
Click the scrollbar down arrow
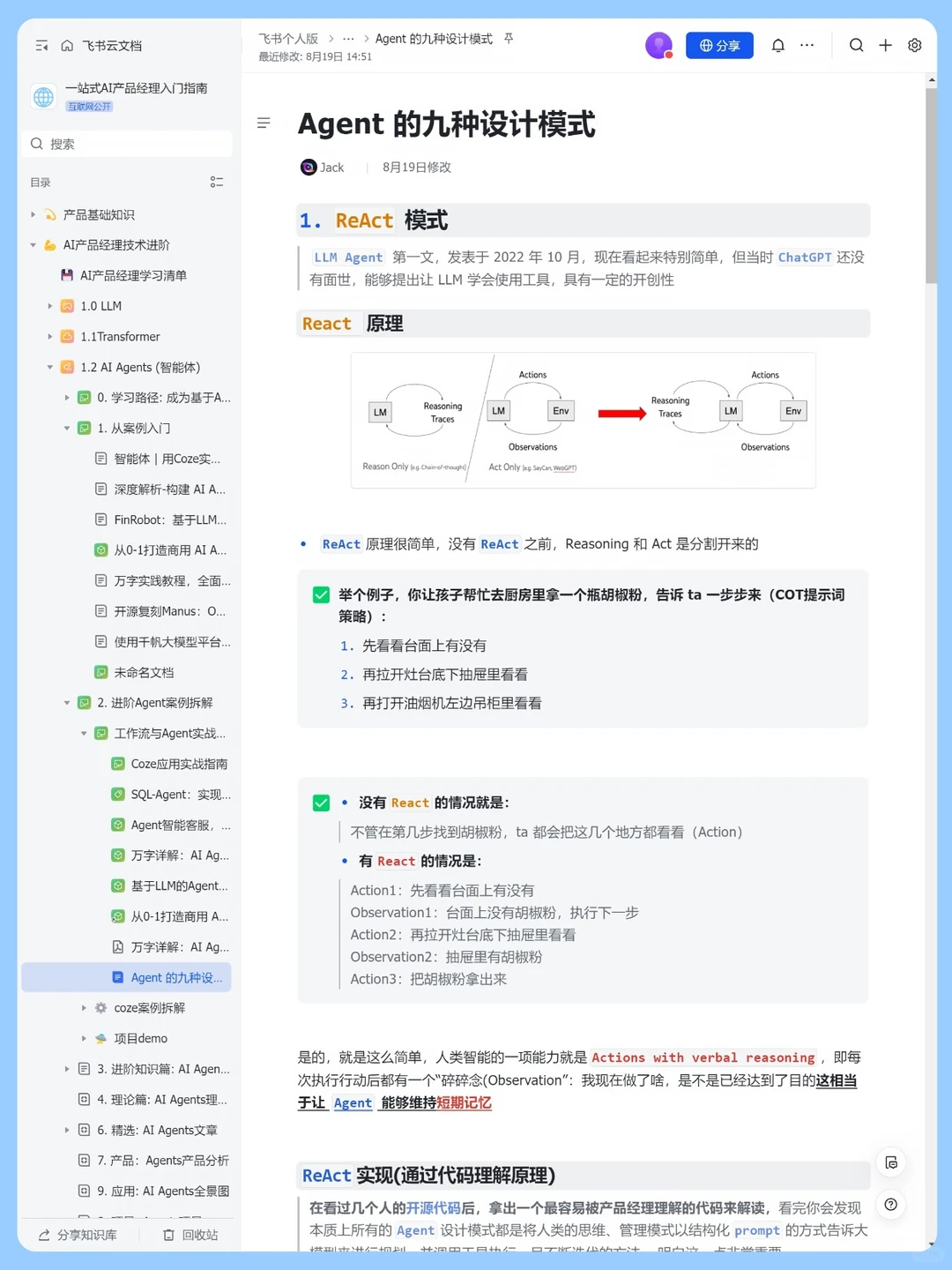[x=931, y=1245]
